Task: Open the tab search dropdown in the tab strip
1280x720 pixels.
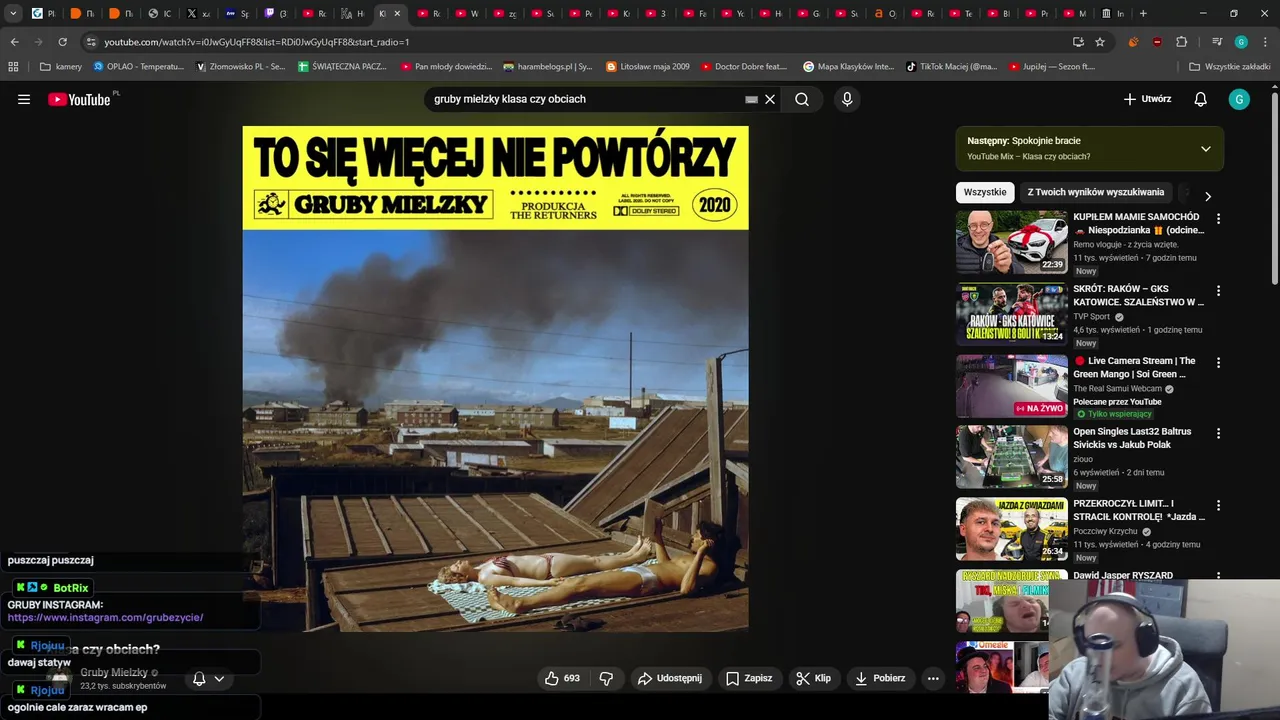Action: 13,14
